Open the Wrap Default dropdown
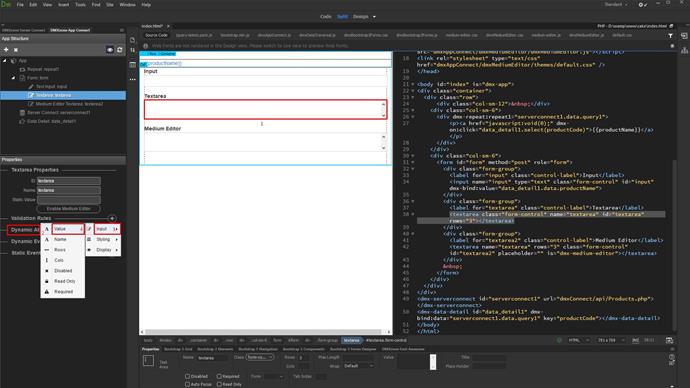Image resolution: width=690 pixels, height=388 pixels. pos(358,366)
